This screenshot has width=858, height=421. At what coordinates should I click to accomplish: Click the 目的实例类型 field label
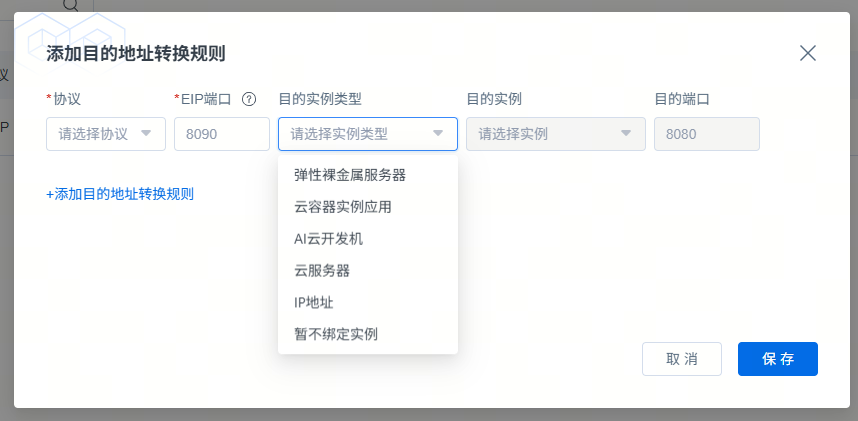pos(320,99)
